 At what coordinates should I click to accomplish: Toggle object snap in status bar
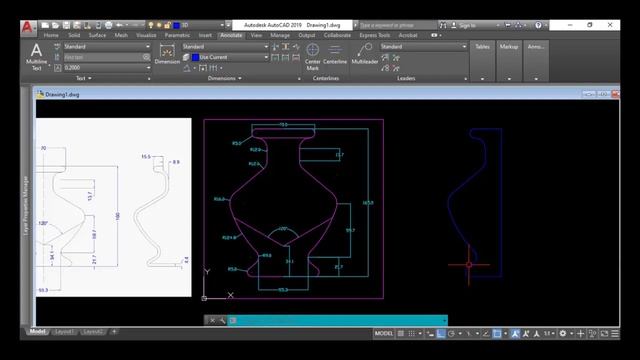coord(497,333)
